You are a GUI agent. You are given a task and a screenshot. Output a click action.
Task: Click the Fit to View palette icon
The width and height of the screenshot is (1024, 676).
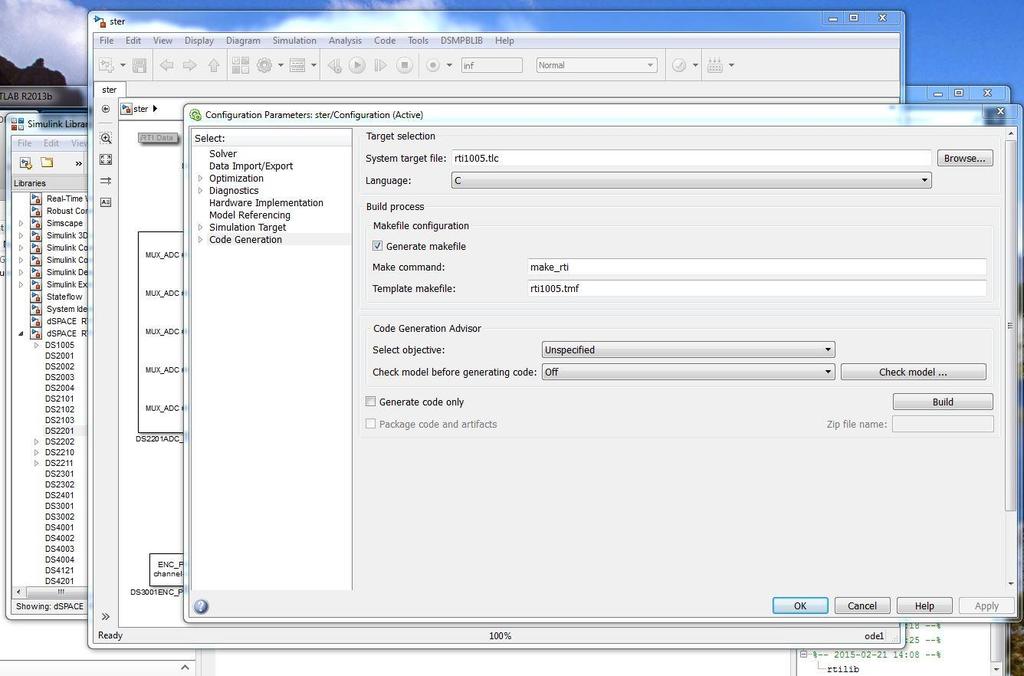coord(106,159)
